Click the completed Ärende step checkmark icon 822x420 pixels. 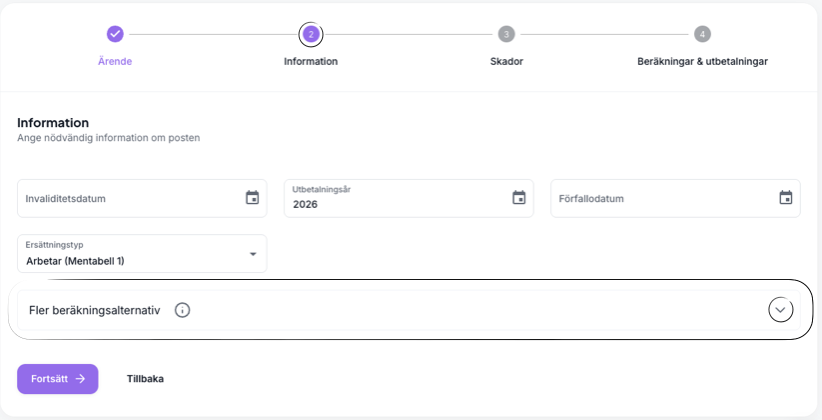pos(115,34)
